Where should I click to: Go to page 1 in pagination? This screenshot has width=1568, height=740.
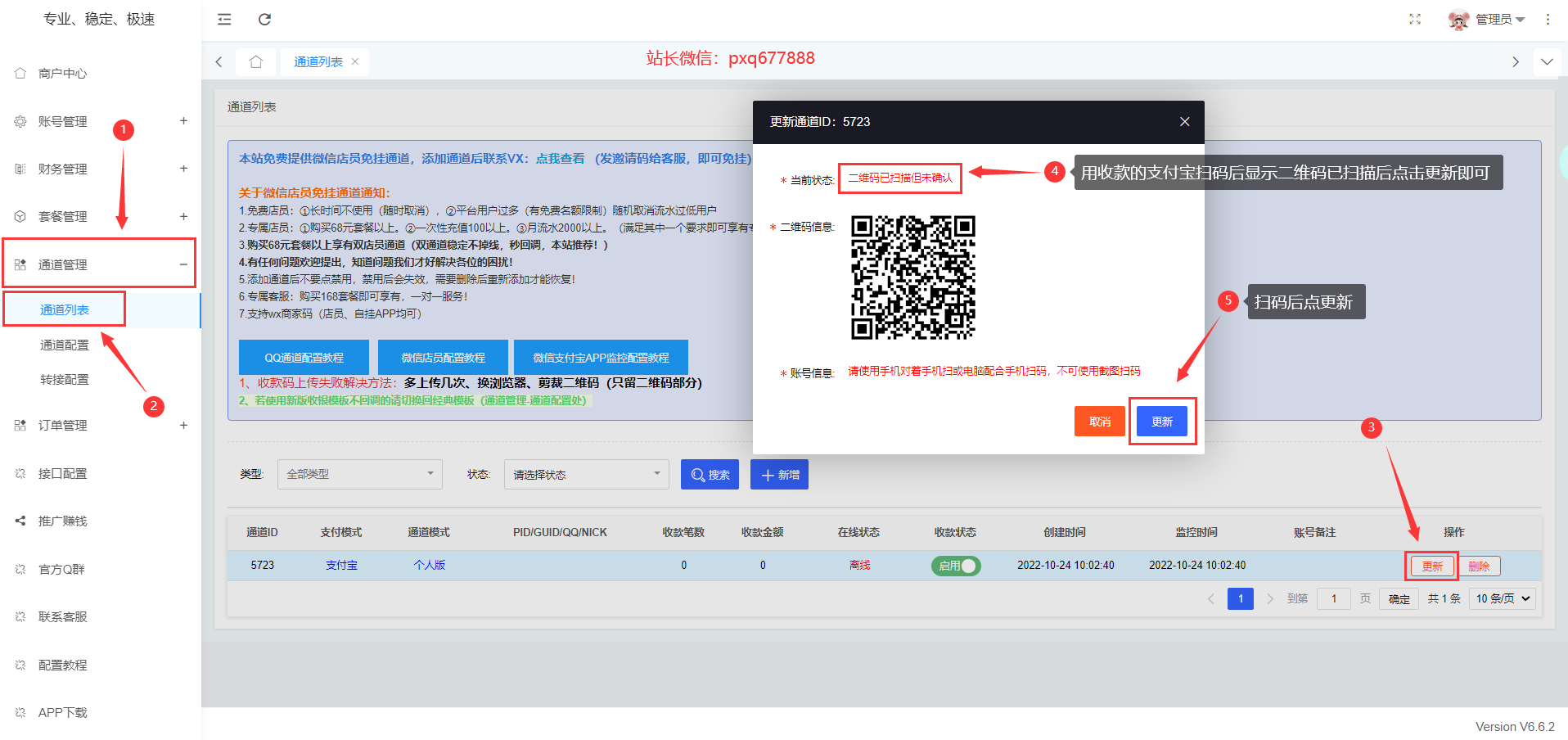1241,598
